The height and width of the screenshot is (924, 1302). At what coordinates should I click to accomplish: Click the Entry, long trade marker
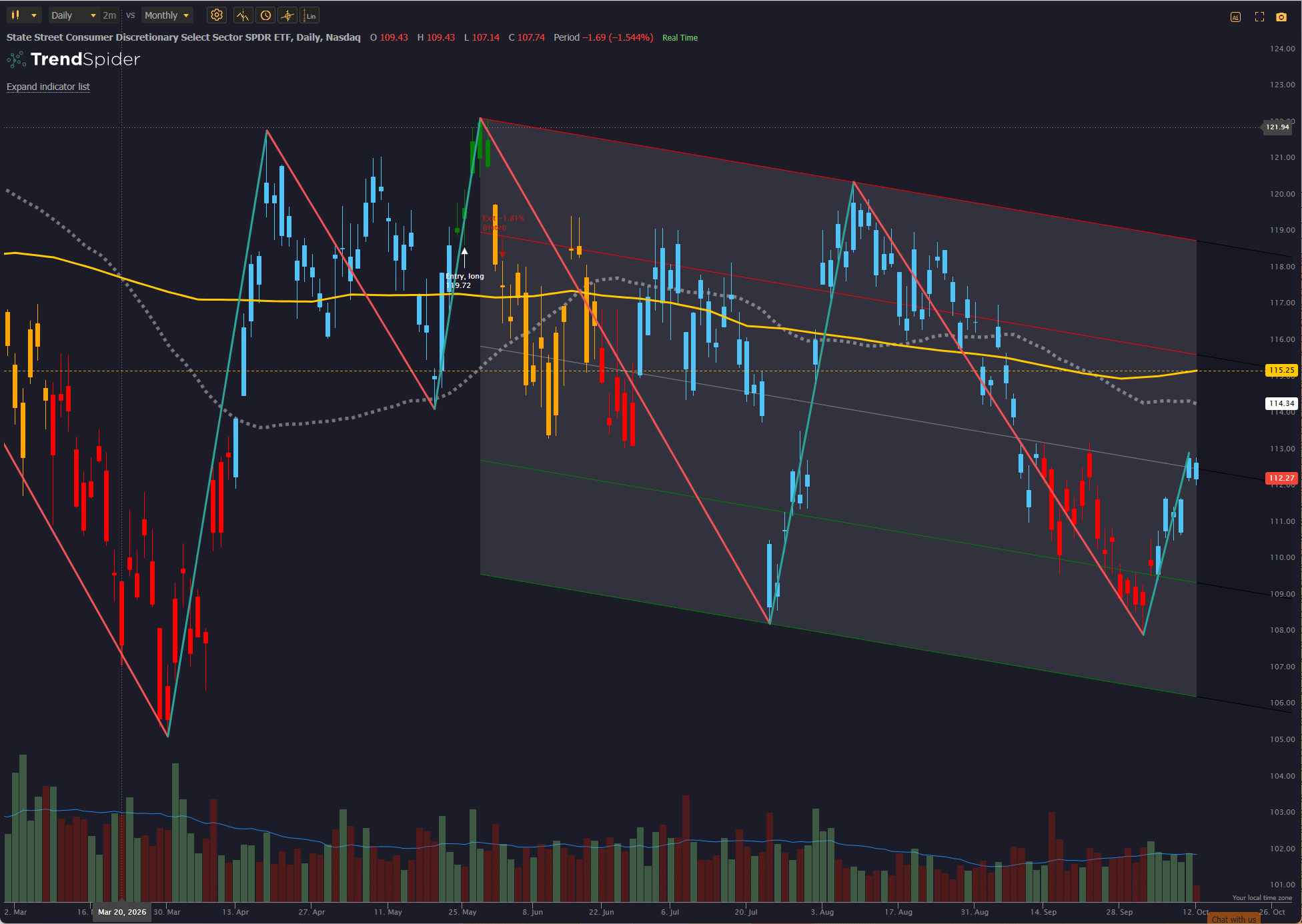(x=464, y=280)
